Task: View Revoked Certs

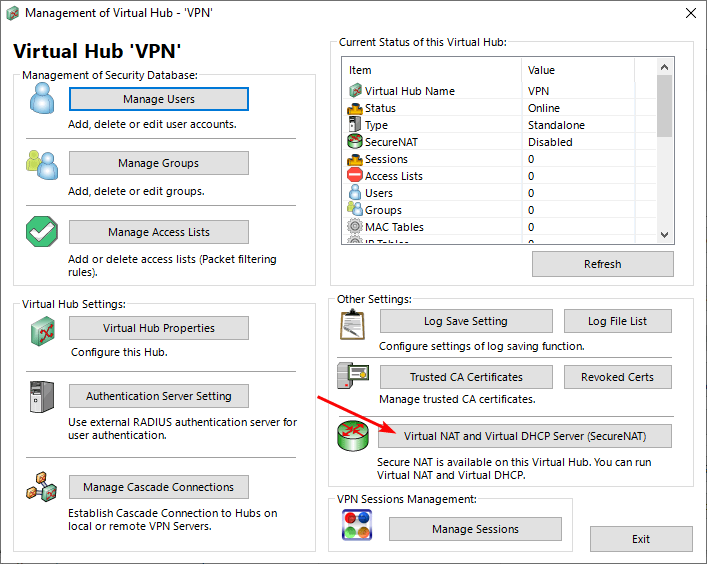Action: (616, 377)
